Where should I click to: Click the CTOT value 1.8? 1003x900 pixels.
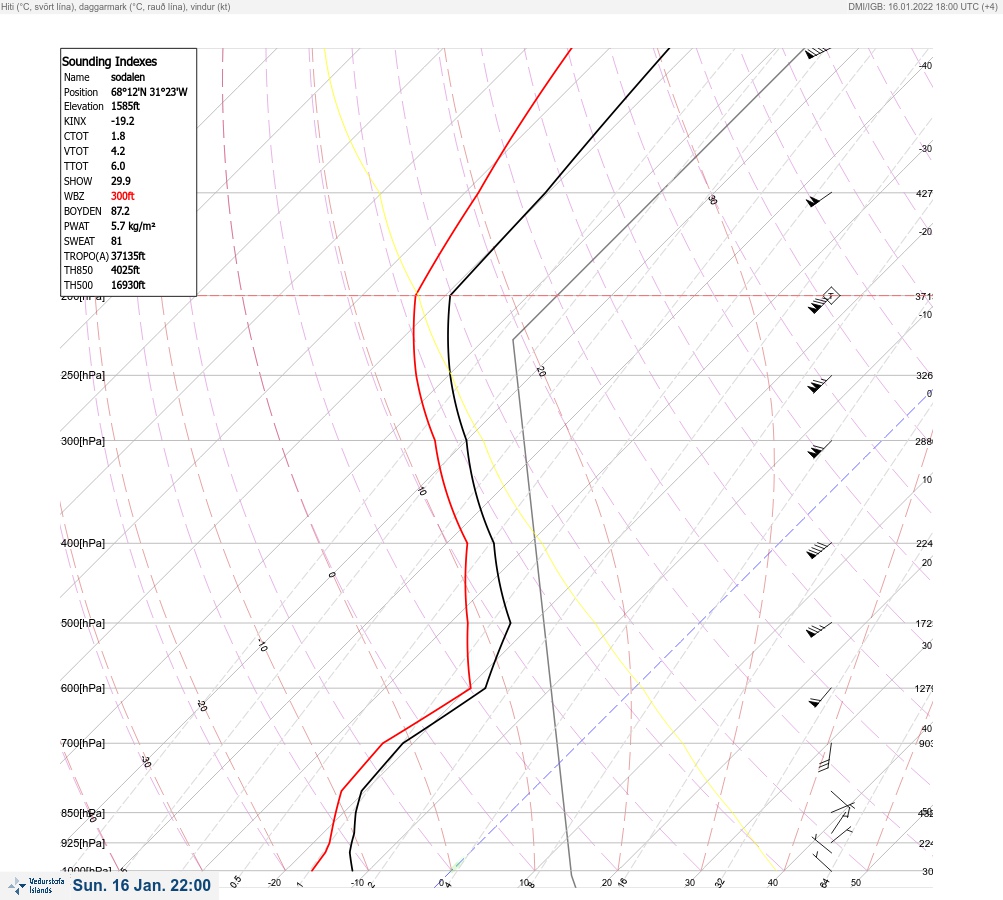(118, 136)
